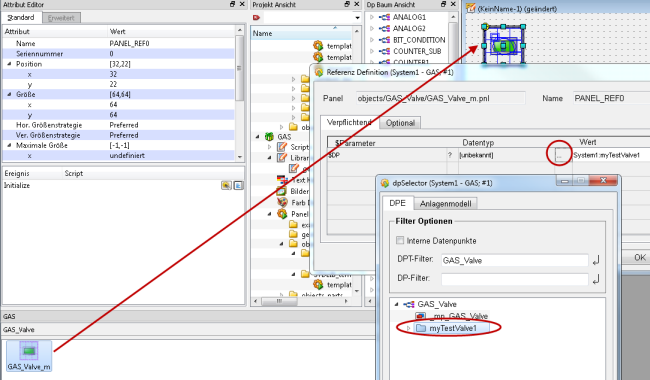Enable Interne Datenpunkte checkbox

coord(400,240)
